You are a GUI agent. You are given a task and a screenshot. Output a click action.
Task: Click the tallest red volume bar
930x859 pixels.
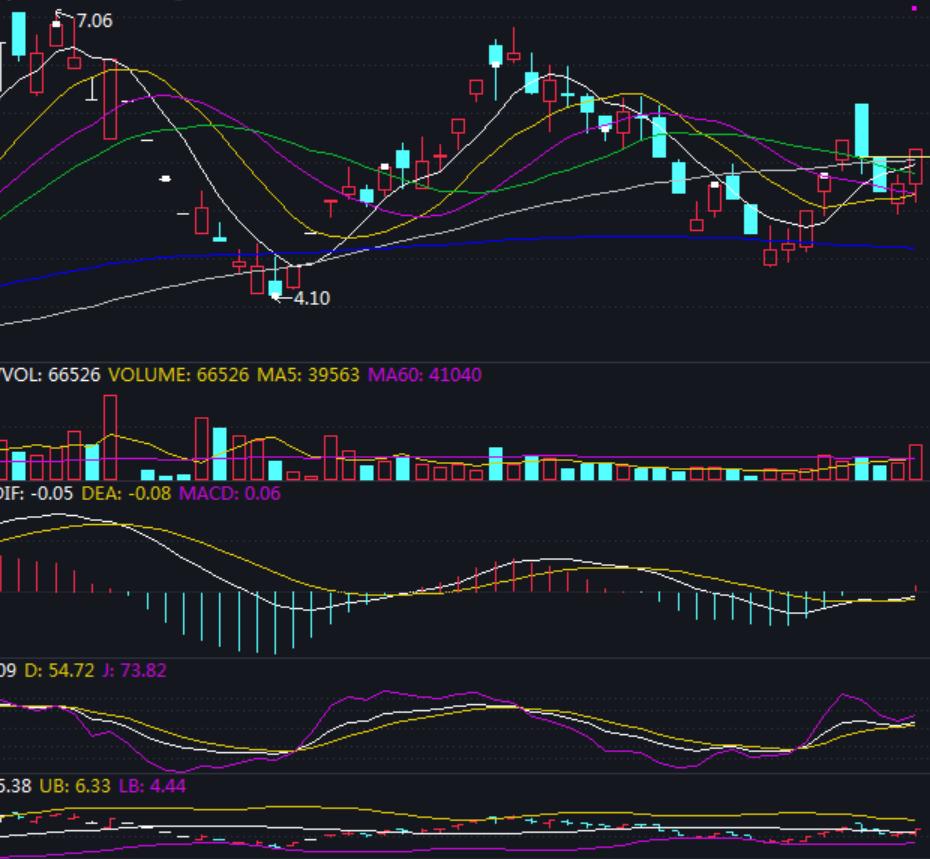point(110,437)
